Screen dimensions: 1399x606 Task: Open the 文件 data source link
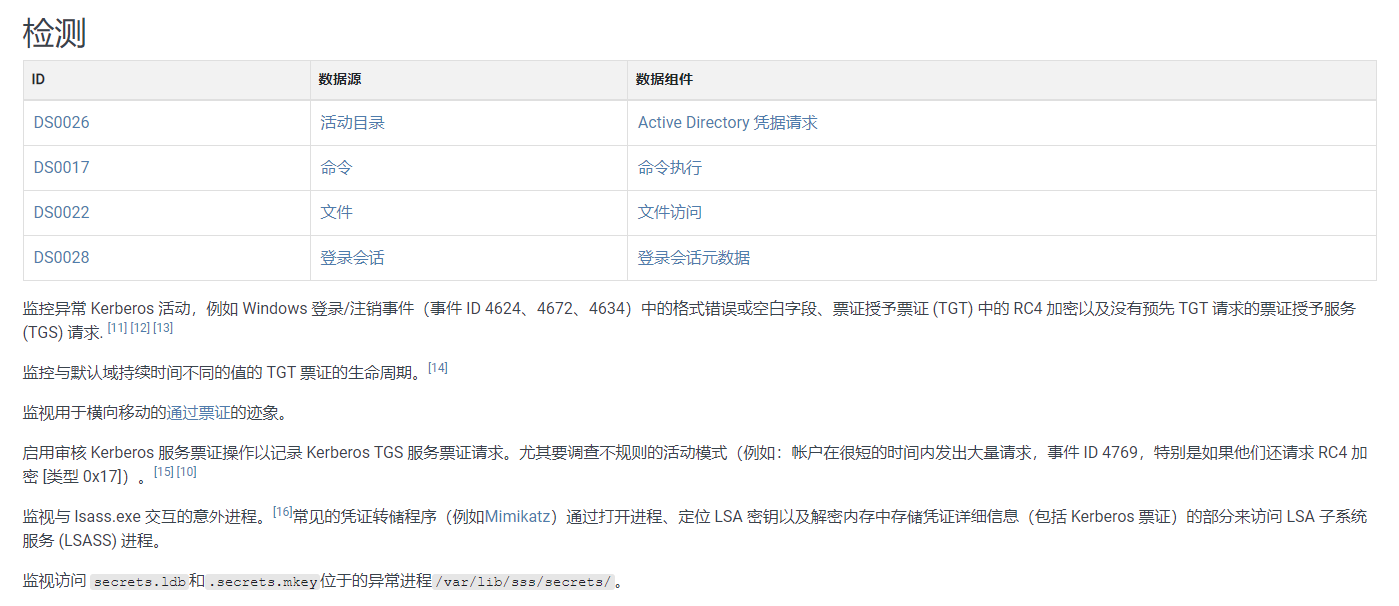click(x=336, y=213)
